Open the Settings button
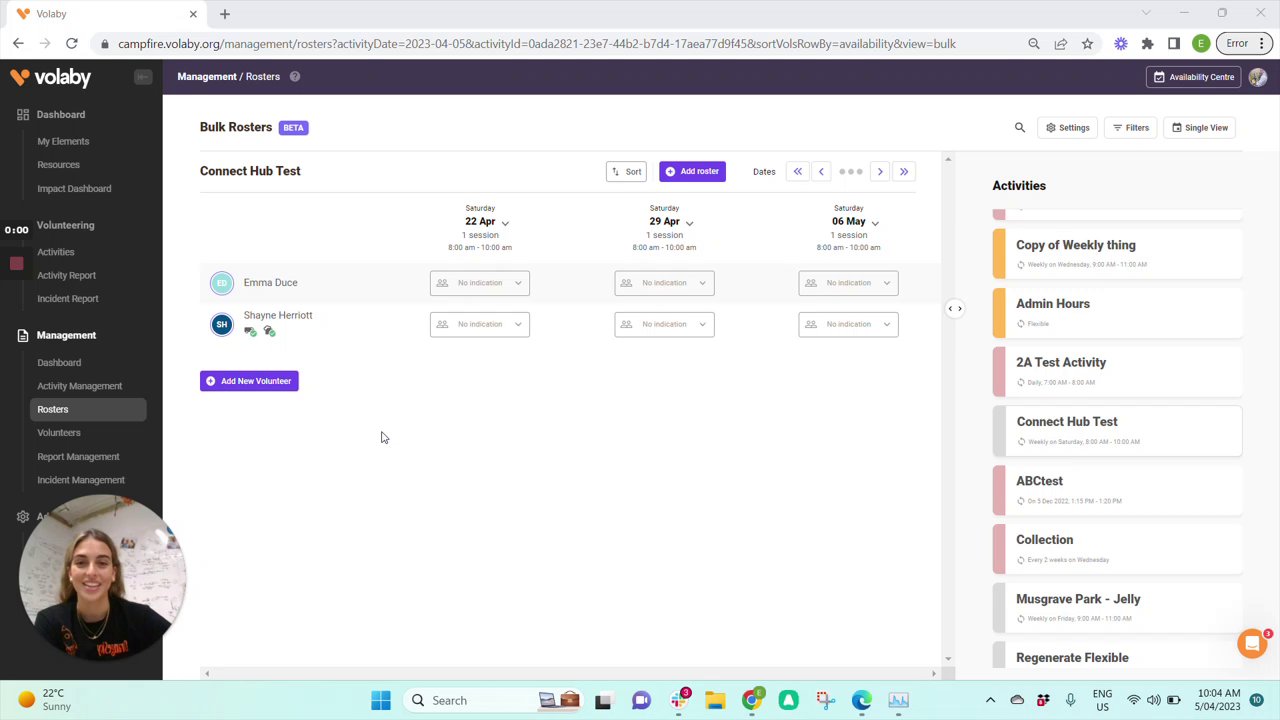This screenshot has height=720, width=1280. pyautogui.click(x=1067, y=127)
